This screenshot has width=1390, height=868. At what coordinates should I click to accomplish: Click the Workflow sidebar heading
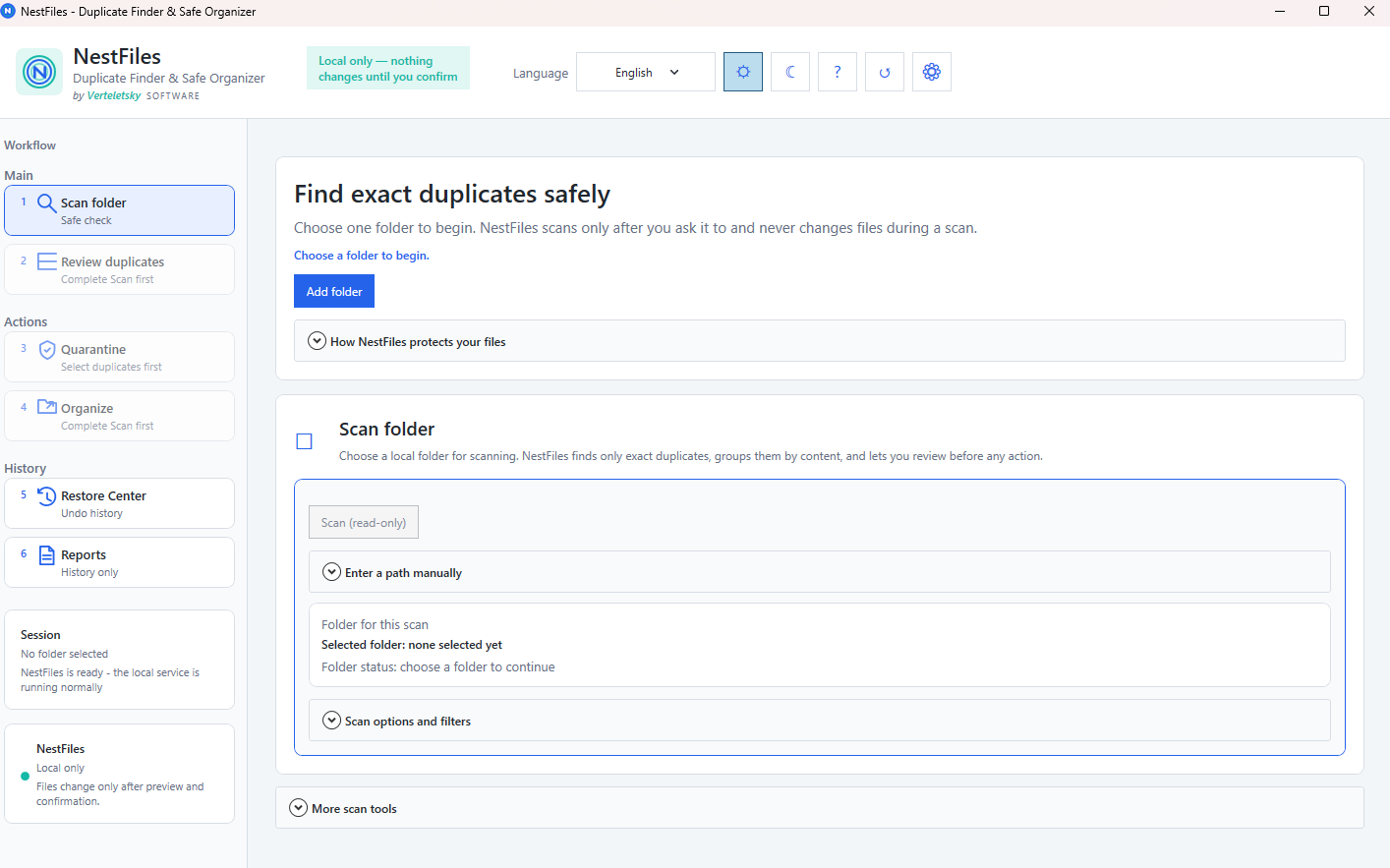[x=29, y=145]
